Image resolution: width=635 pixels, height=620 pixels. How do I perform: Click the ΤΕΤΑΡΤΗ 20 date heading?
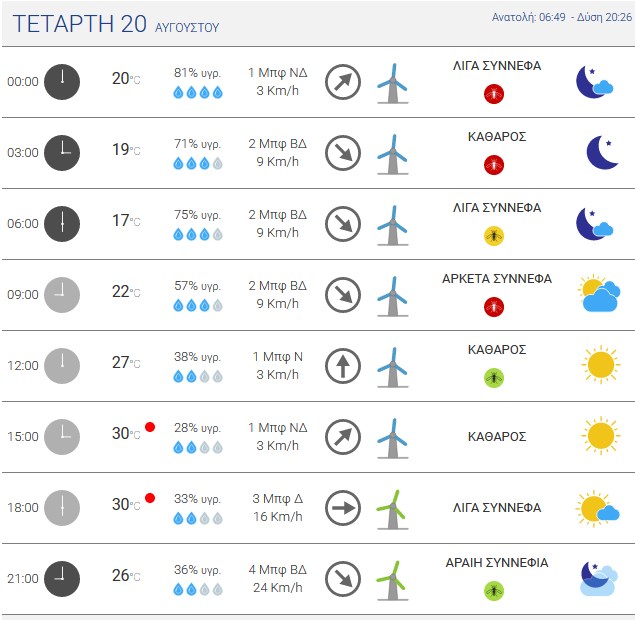tap(80, 23)
